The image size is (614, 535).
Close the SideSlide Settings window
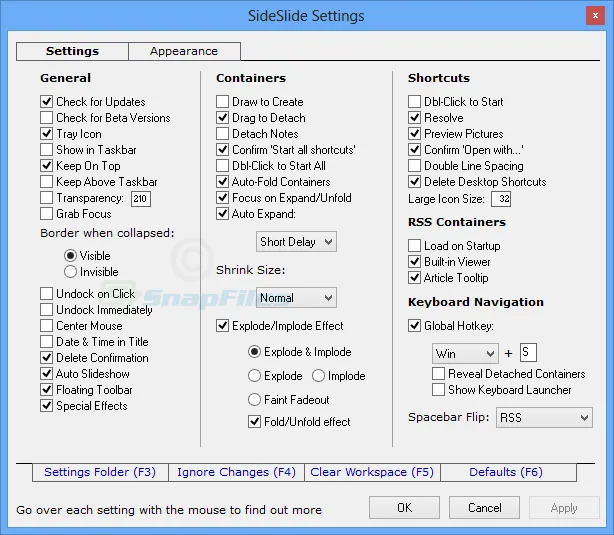coord(595,16)
